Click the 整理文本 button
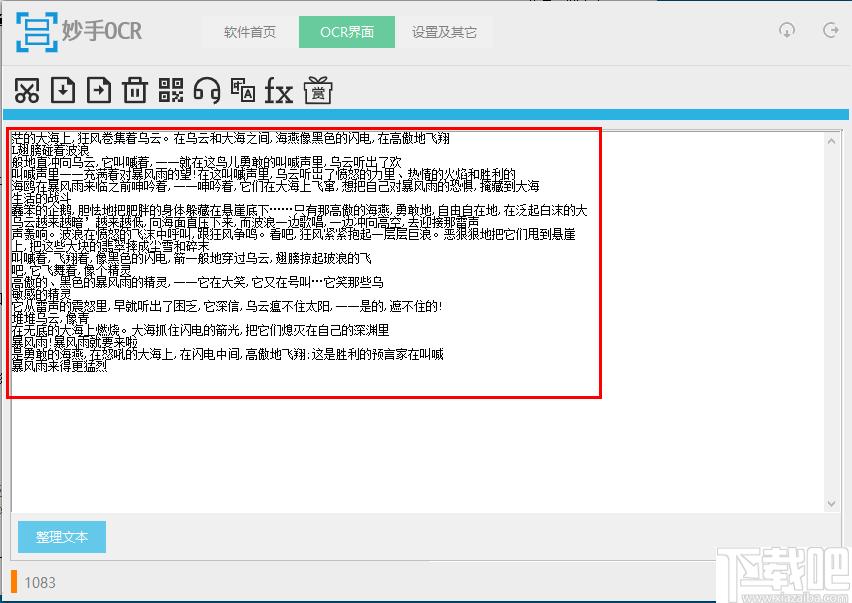The width and height of the screenshot is (852, 603). tap(62, 537)
